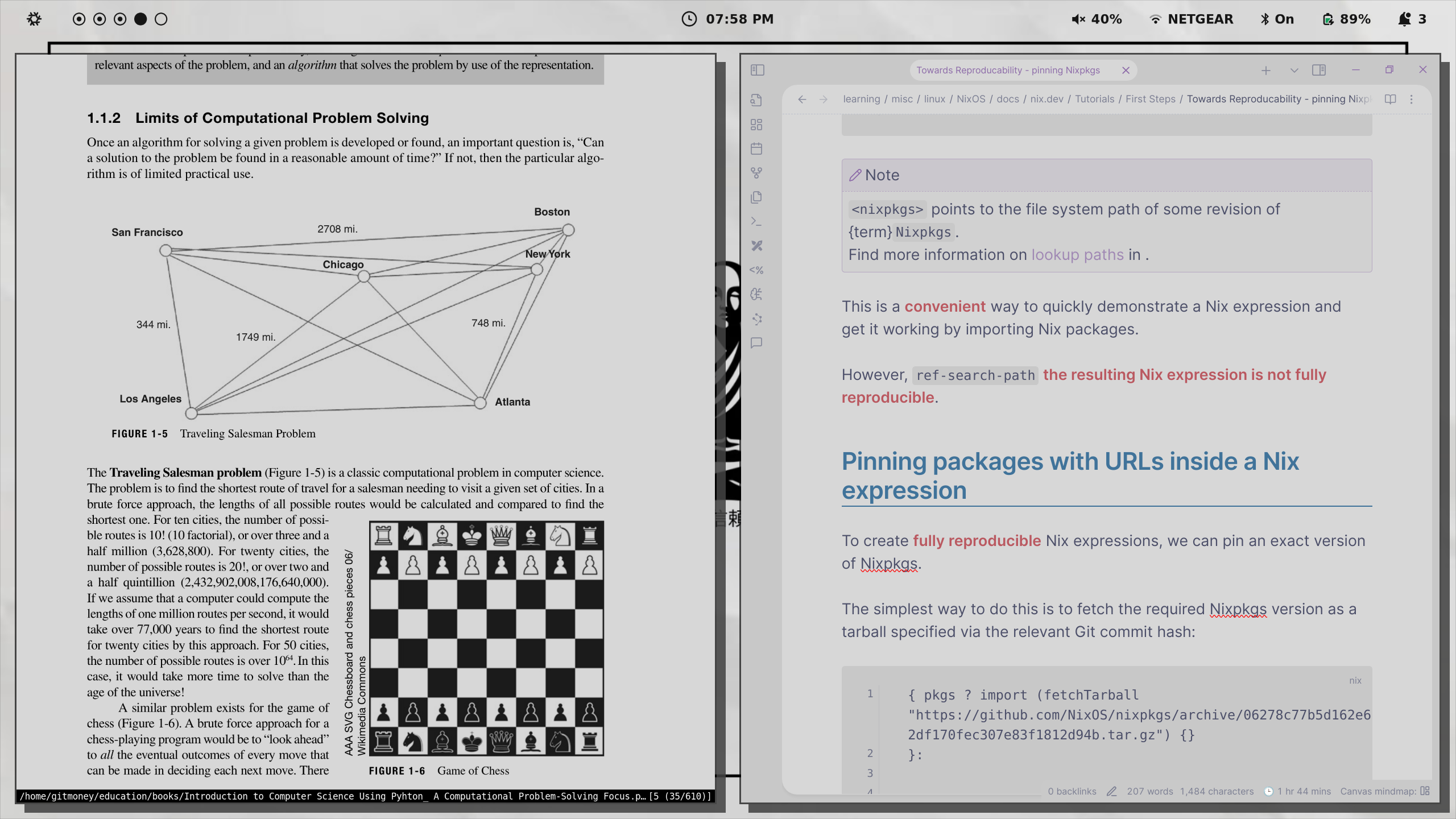Click the Note callout header
Image resolution: width=1456 pixels, height=819 pixels.
point(1107,175)
